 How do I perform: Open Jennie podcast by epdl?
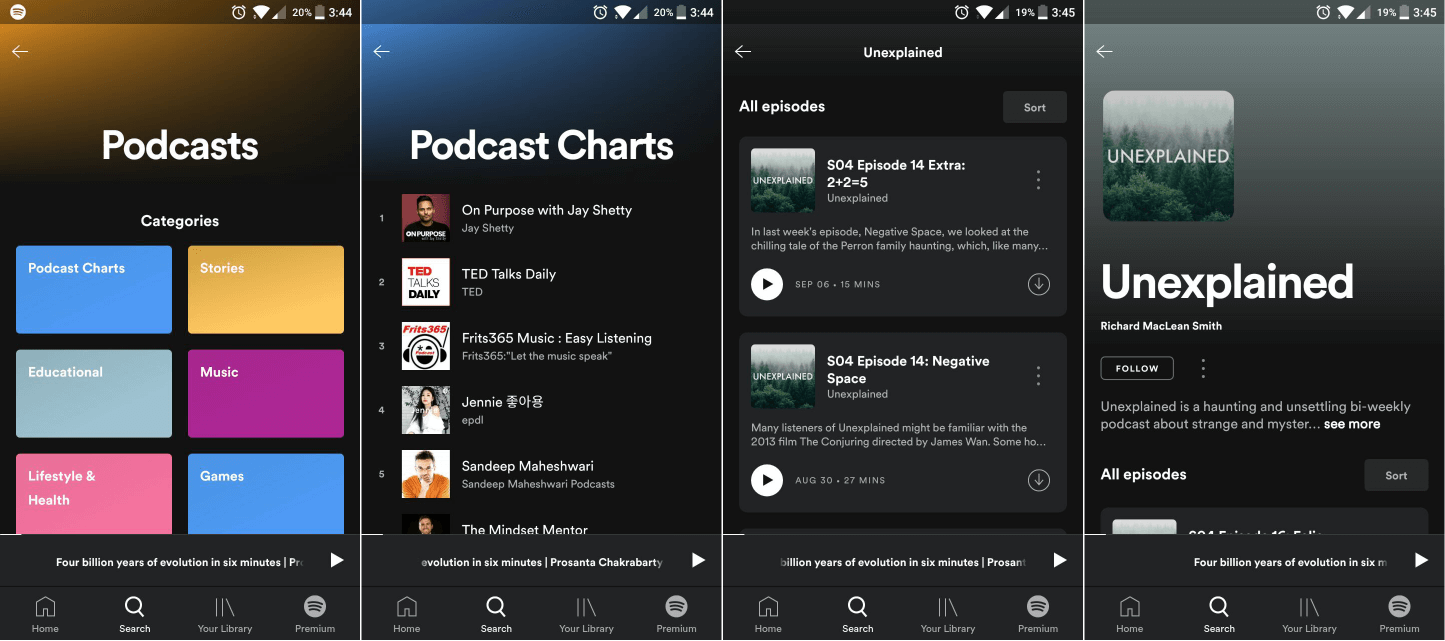point(541,410)
